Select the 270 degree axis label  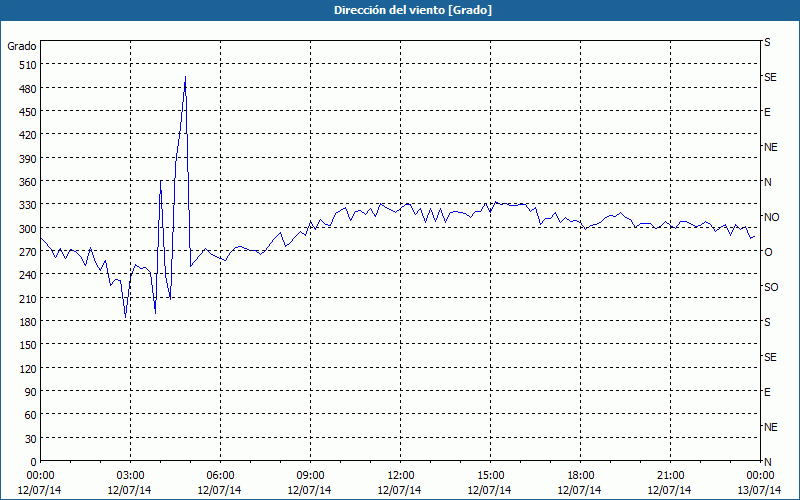pos(28,252)
